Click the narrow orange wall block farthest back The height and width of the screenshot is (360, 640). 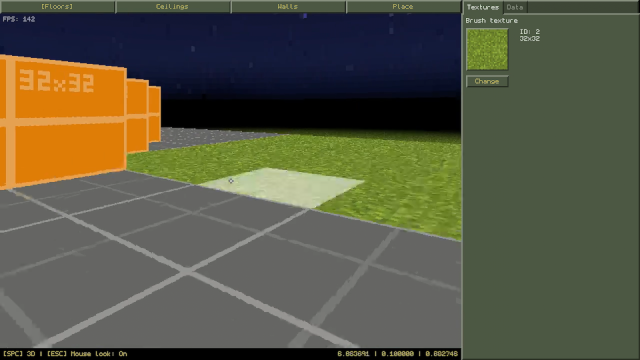[x=155, y=114]
